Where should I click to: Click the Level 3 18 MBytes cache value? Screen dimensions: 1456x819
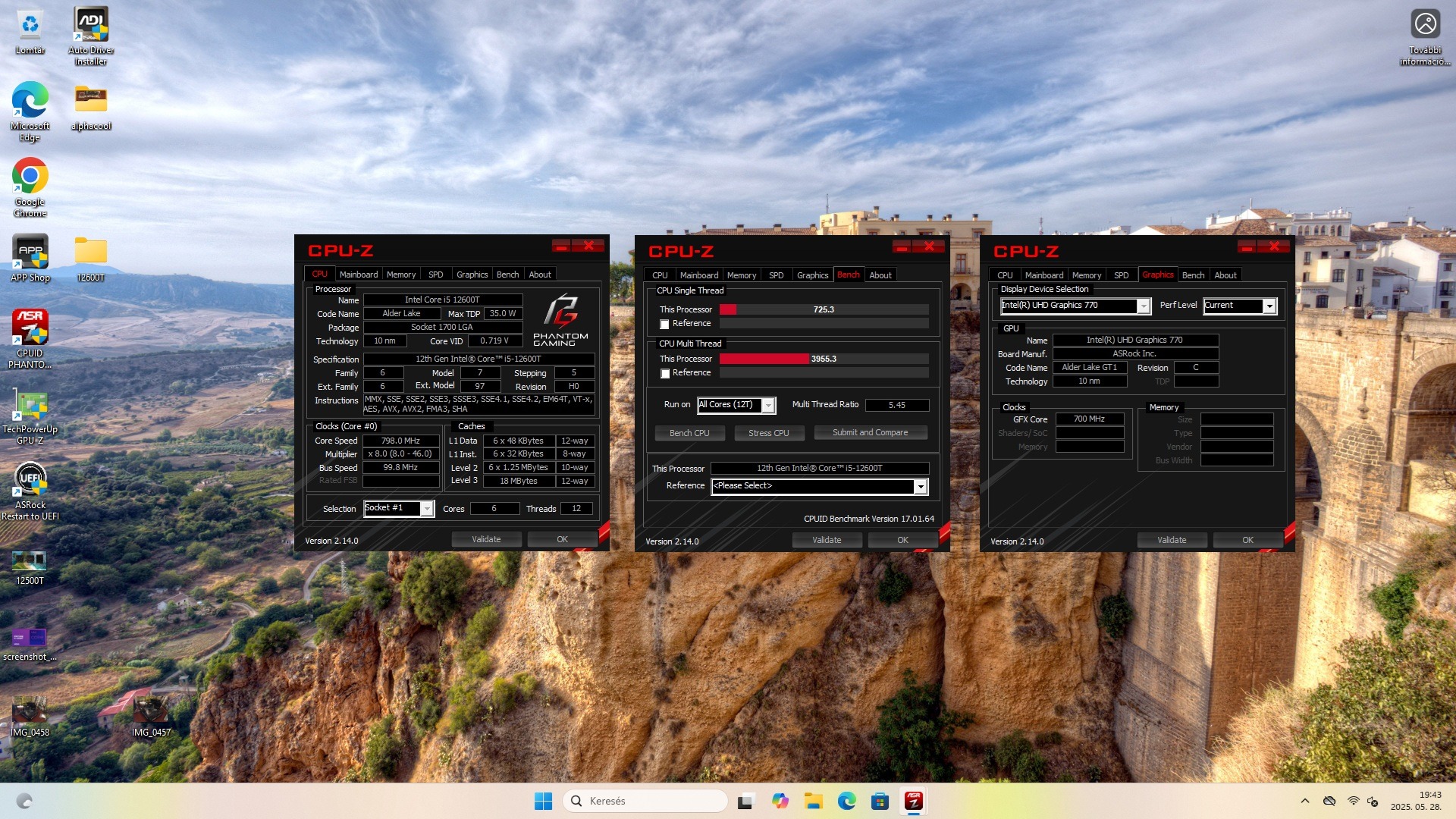pyautogui.click(x=519, y=481)
